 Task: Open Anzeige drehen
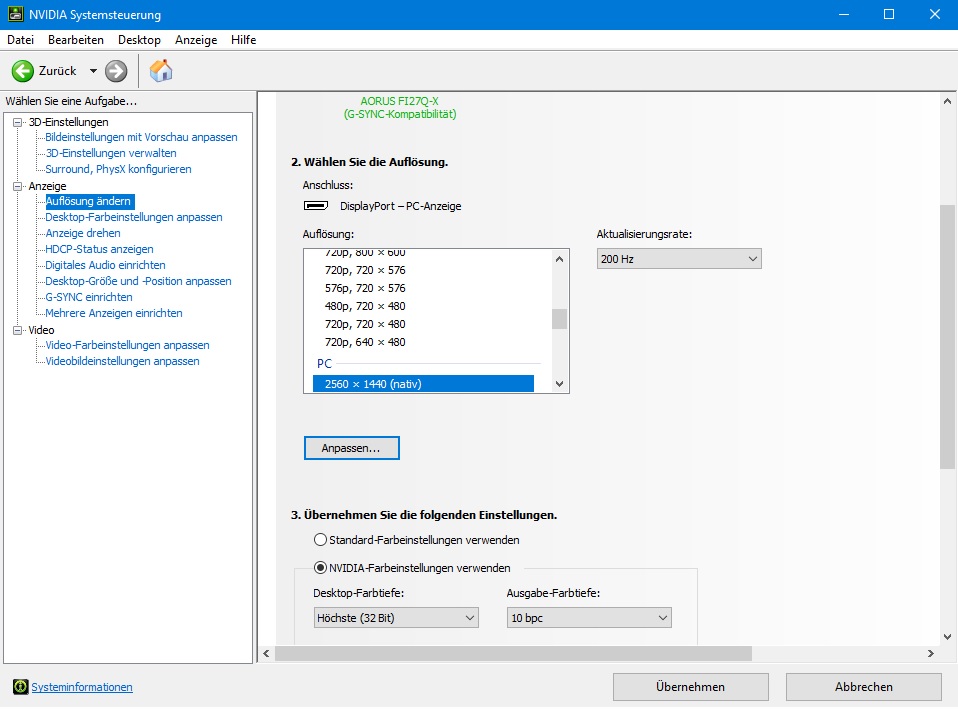pos(83,233)
